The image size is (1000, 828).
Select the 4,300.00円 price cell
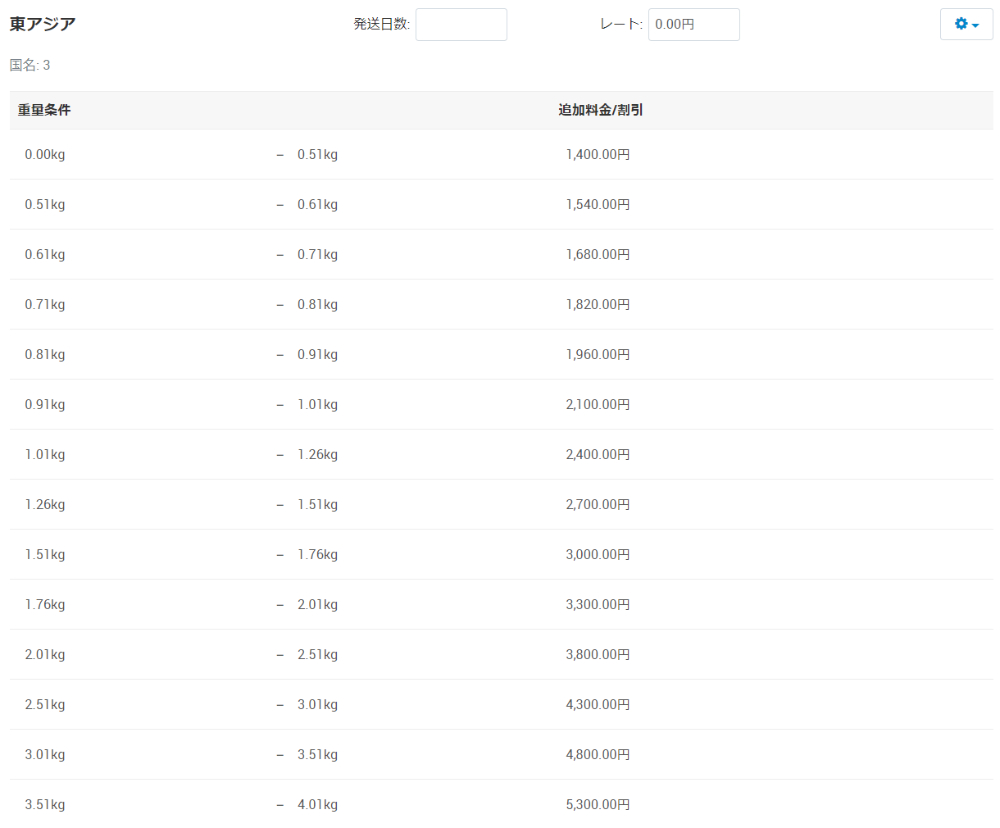pyautogui.click(x=598, y=704)
